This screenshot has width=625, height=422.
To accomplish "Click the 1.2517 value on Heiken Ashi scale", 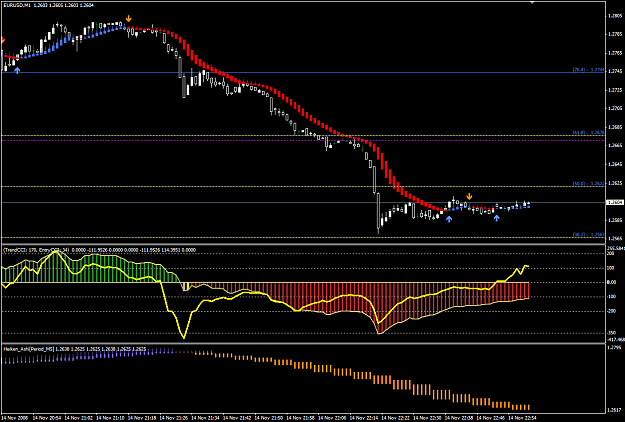I will coord(614,410).
